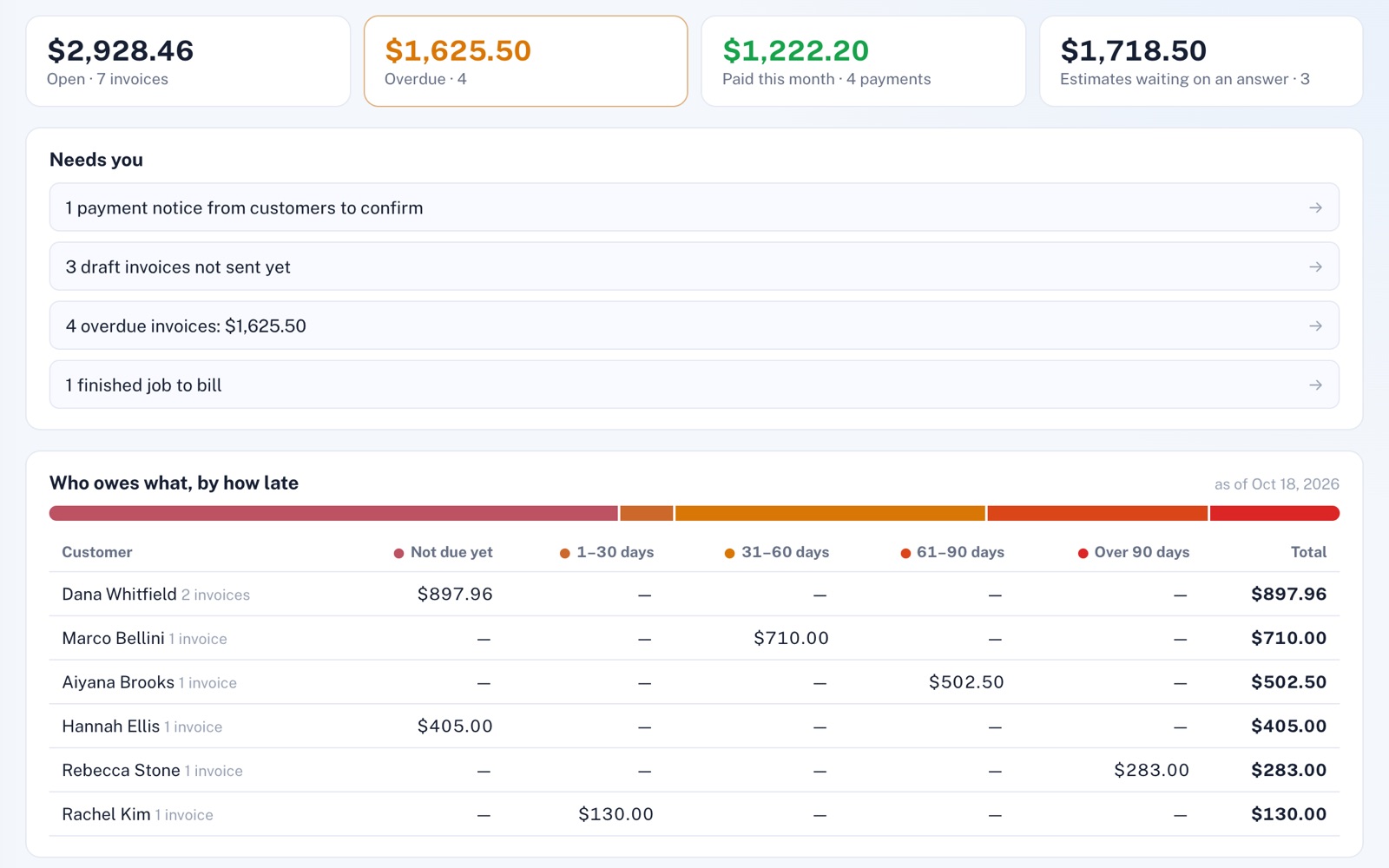Click Hannah Ellis's $405.00 not-due amount
Image resolution: width=1389 pixels, height=868 pixels.
pyautogui.click(x=455, y=727)
